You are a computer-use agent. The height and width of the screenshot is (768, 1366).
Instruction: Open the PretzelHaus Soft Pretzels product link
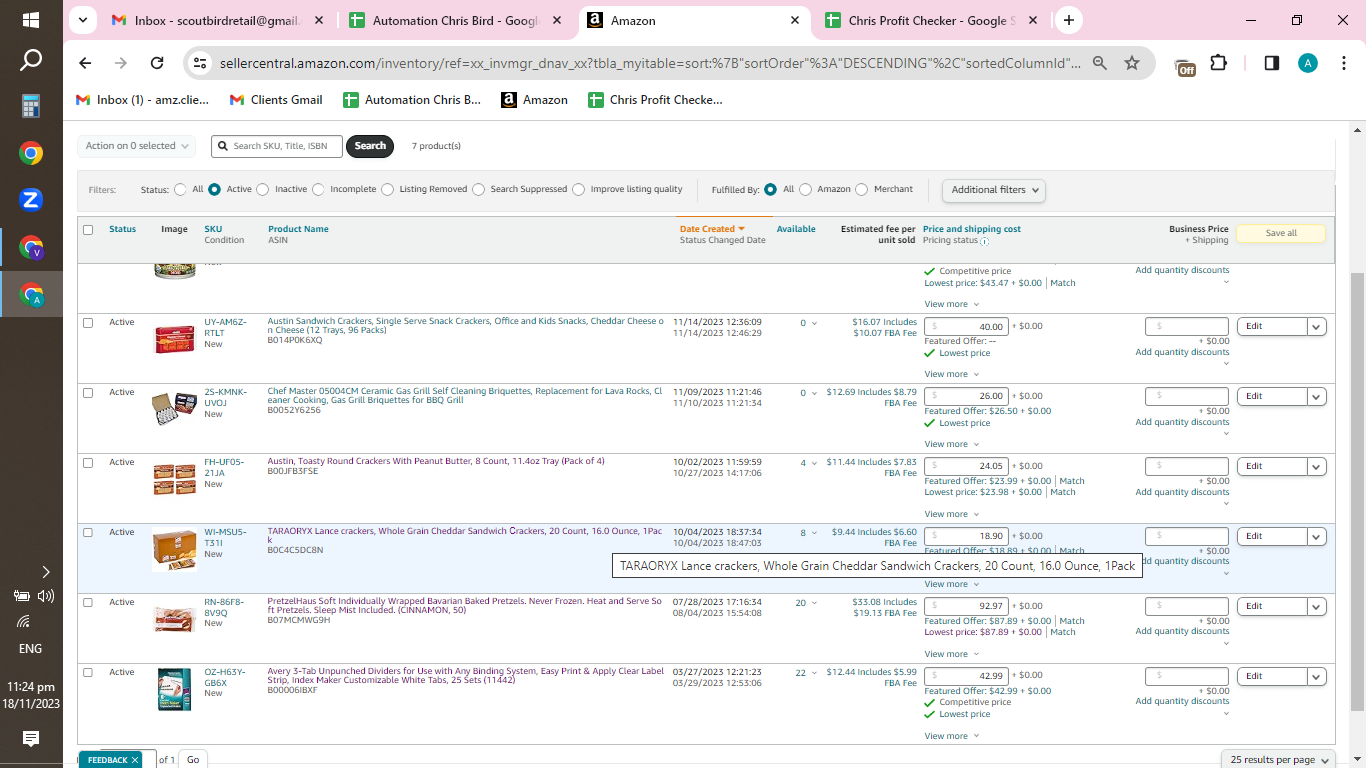pyautogui.click(x=464, y=607)
